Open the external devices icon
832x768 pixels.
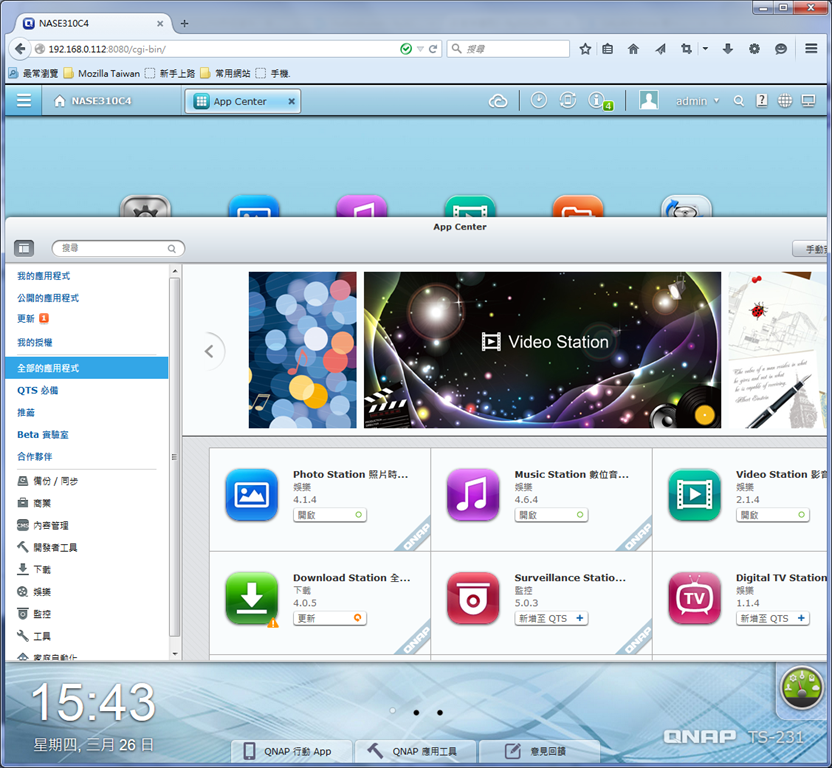(567, 100)
